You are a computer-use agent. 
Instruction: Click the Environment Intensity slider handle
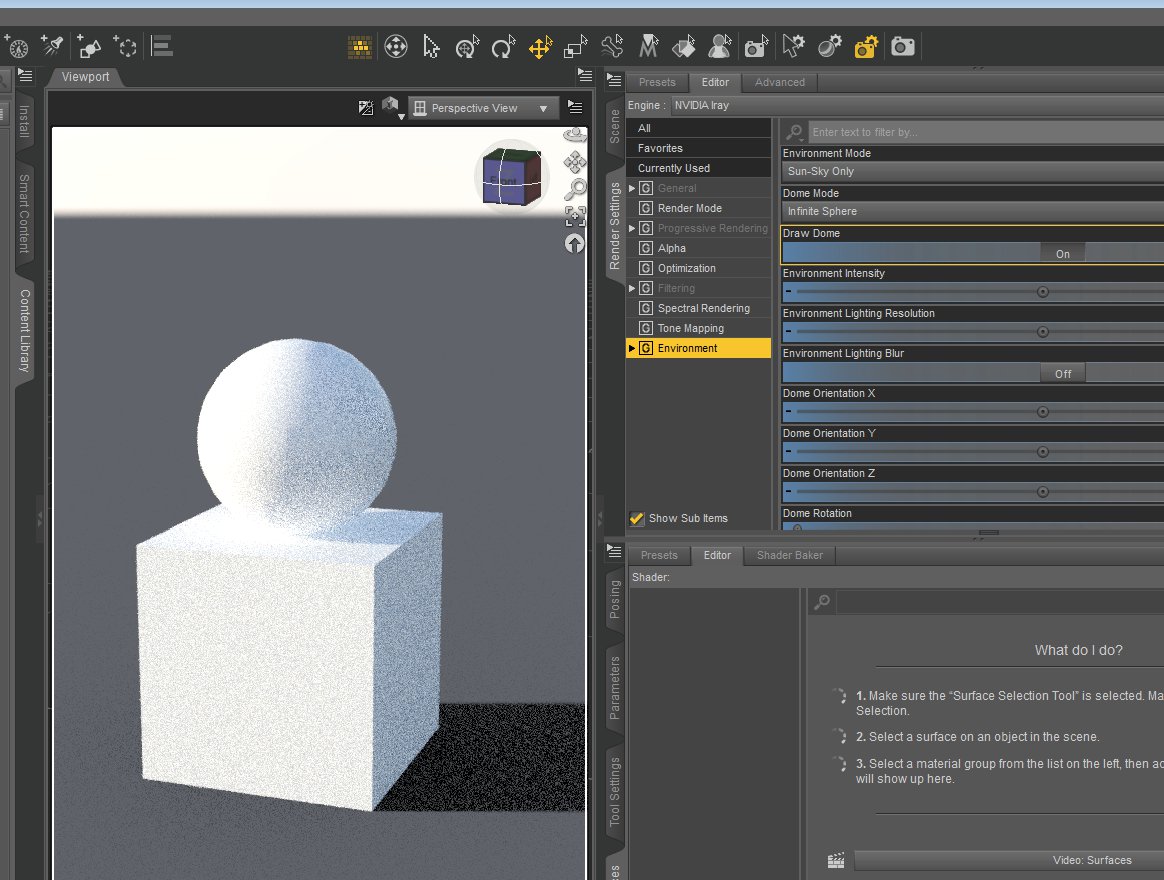[x=1042, y=292]
